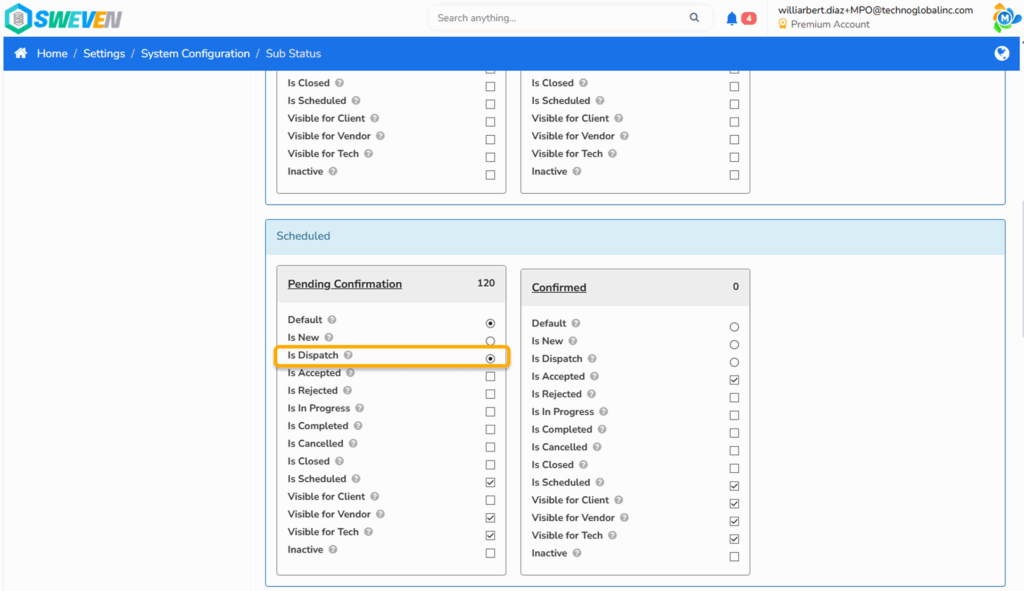1024x591 pixels.
Task: Focus the Search anything field
Action: (558, 18)
